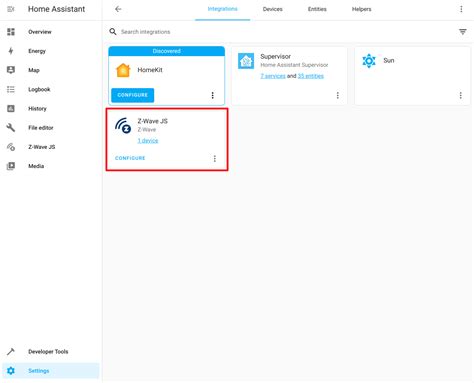Click the Z-Wave JS sidebar icon
The image size is (474, 383).
[11, 147]
